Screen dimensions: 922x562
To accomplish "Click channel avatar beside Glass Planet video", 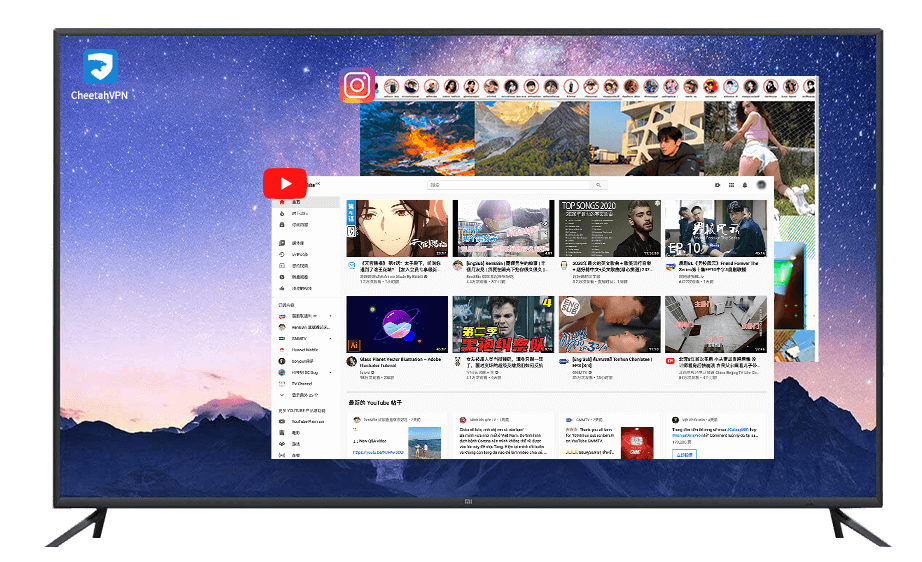I will pos(352,361).
